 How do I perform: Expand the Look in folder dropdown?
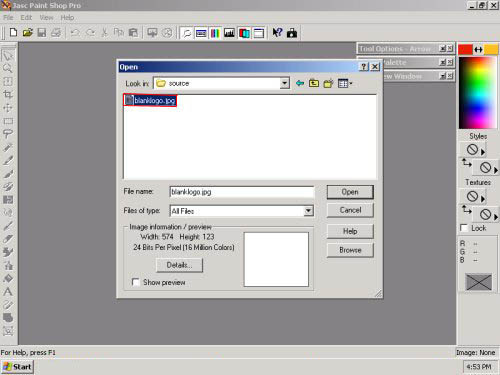pos(284,83)
